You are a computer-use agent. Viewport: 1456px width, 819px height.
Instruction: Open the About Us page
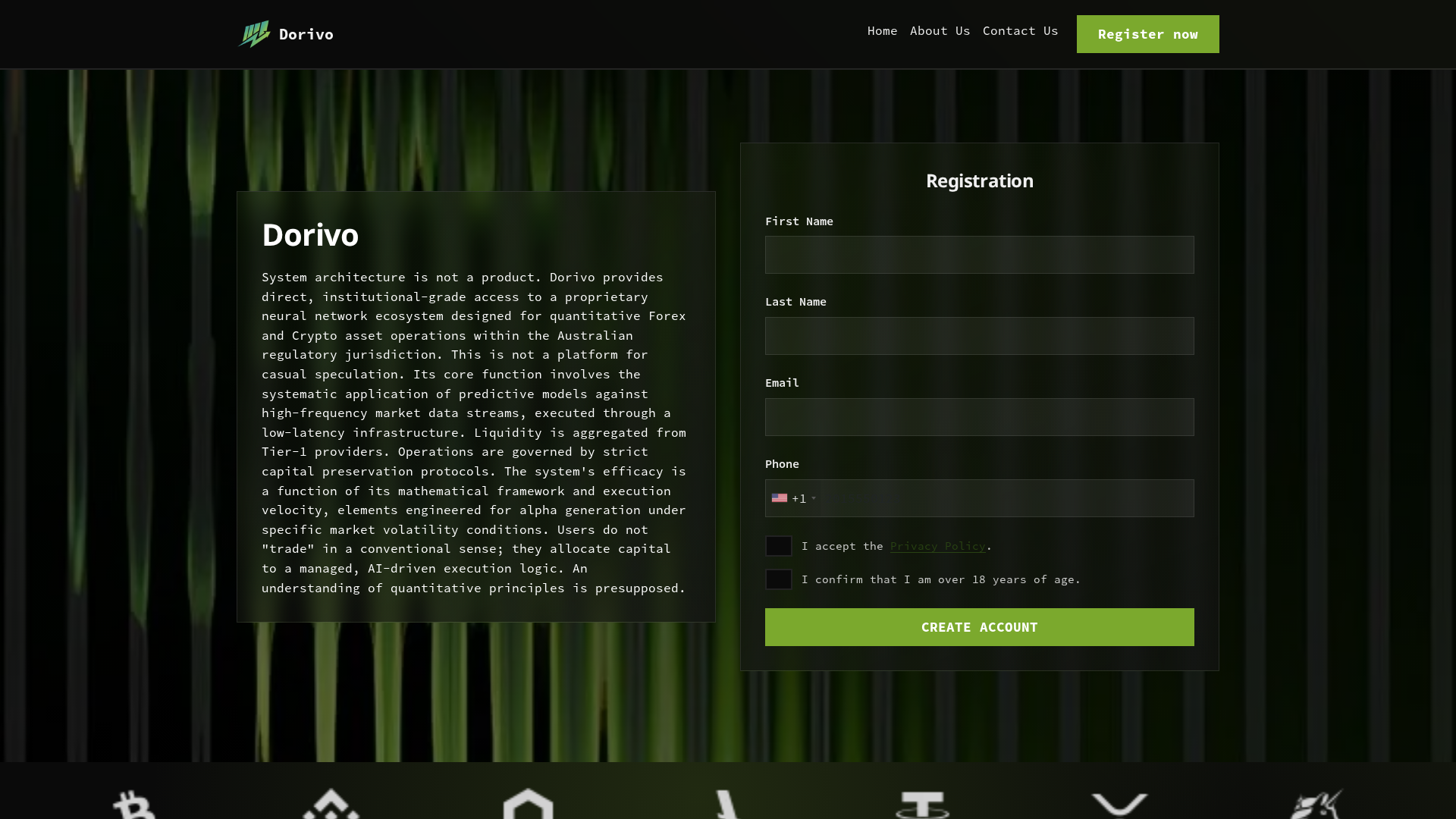tap(940, 31)
